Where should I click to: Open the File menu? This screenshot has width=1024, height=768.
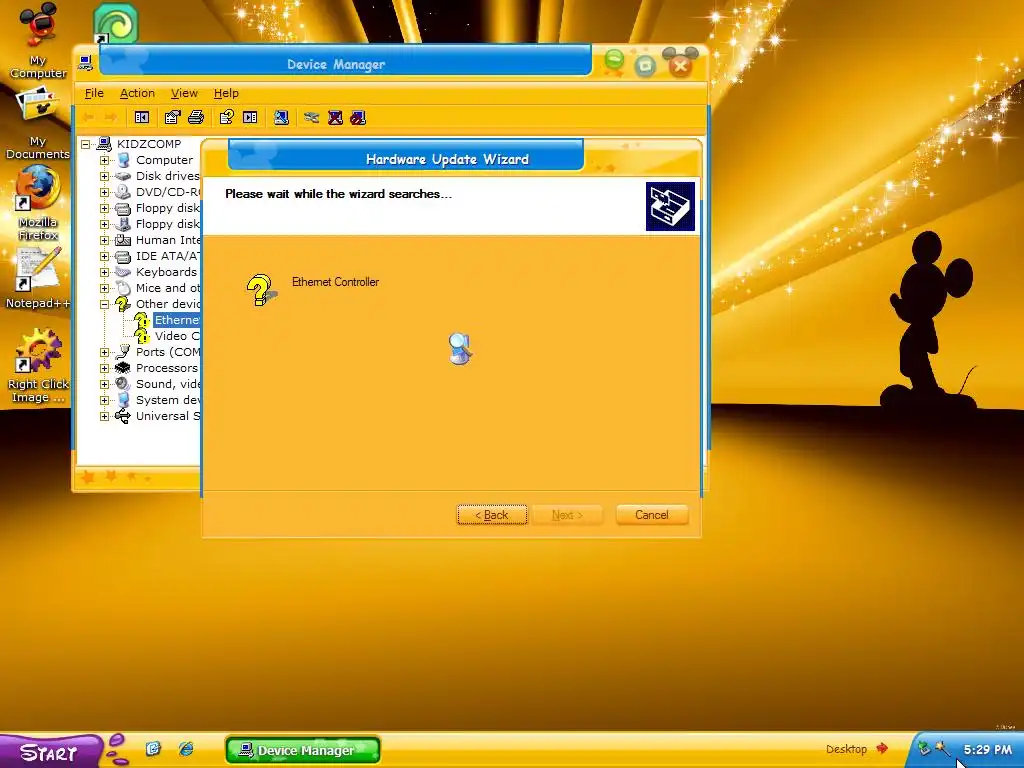[x=94, y=93]
